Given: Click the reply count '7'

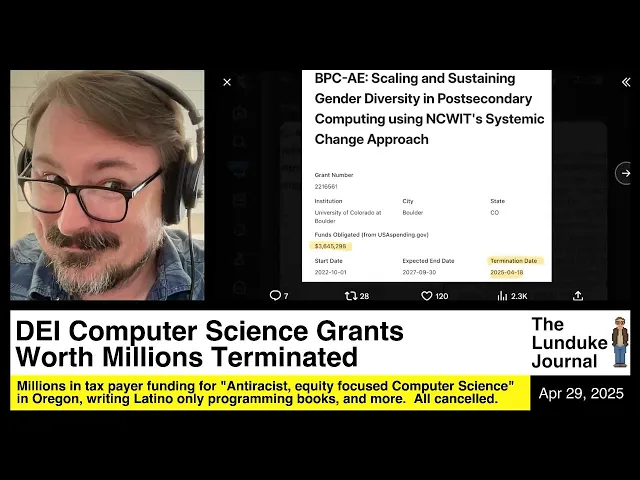Looking at the screenshot, I should click(286, 296).
